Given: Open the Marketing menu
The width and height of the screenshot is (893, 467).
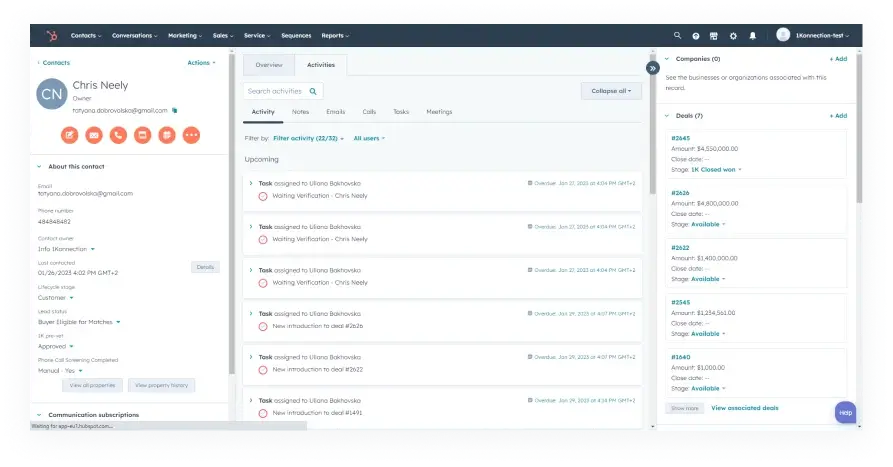Looking at the screenshot, I should click(185, 35).
